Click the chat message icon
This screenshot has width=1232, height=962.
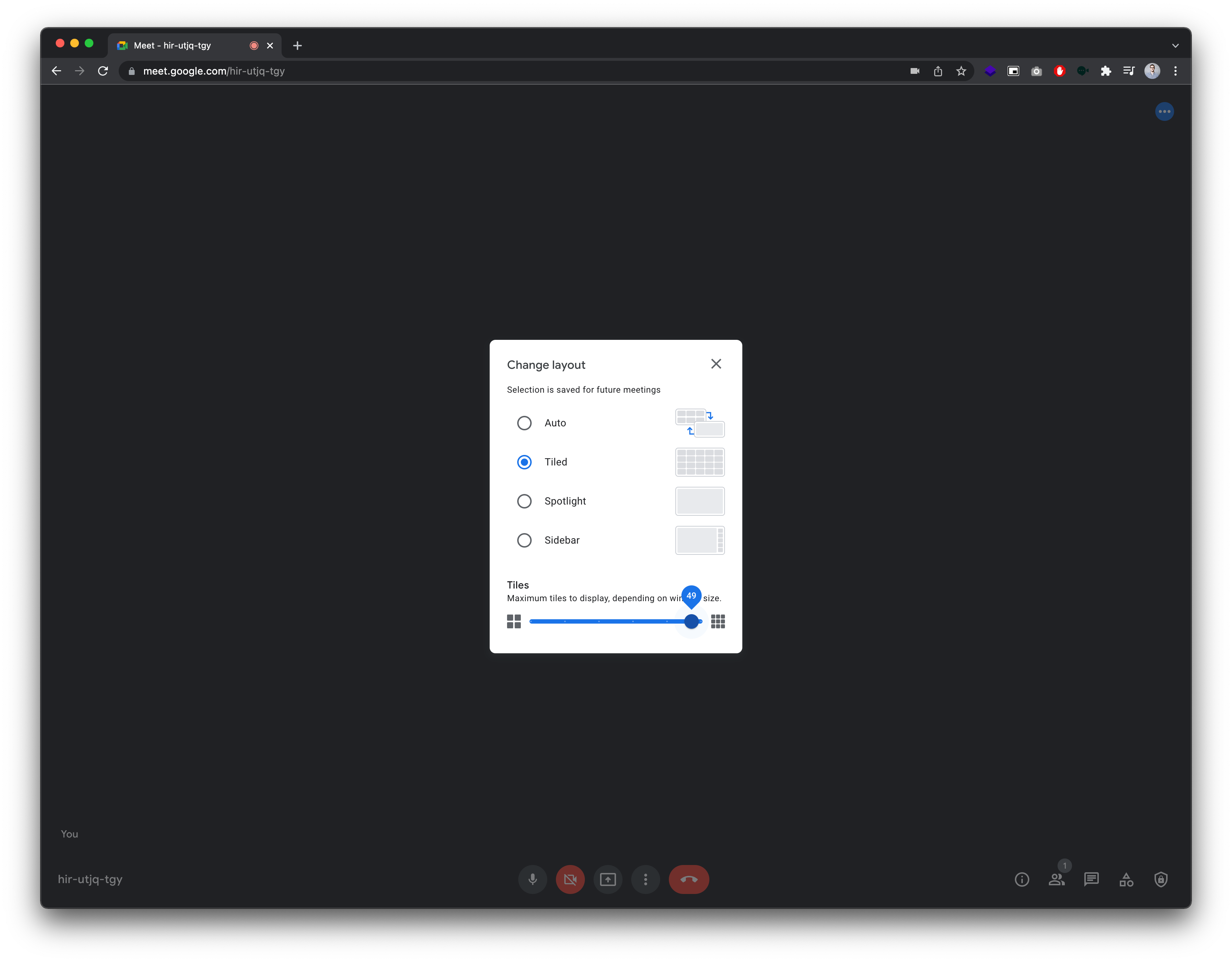(1091, 879)
